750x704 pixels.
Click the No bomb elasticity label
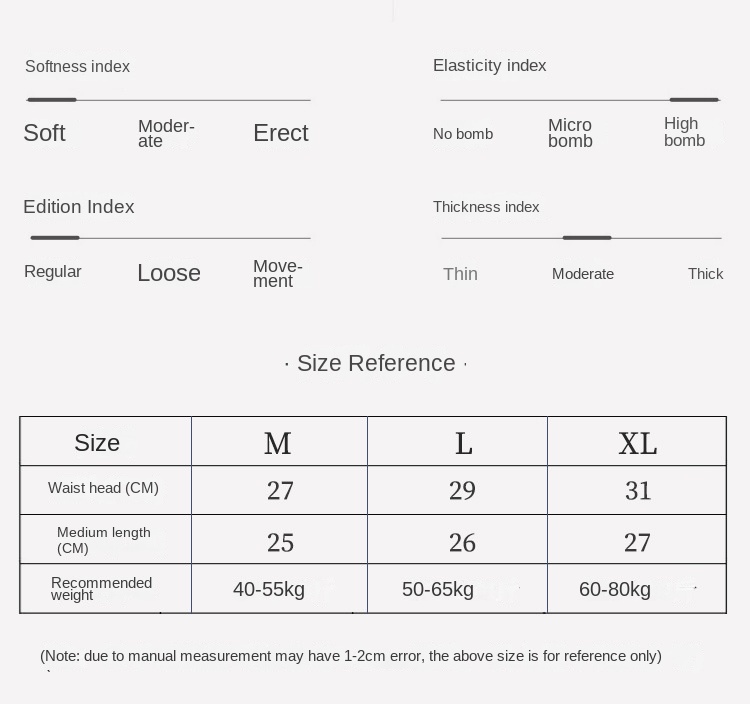pos(463,134)
